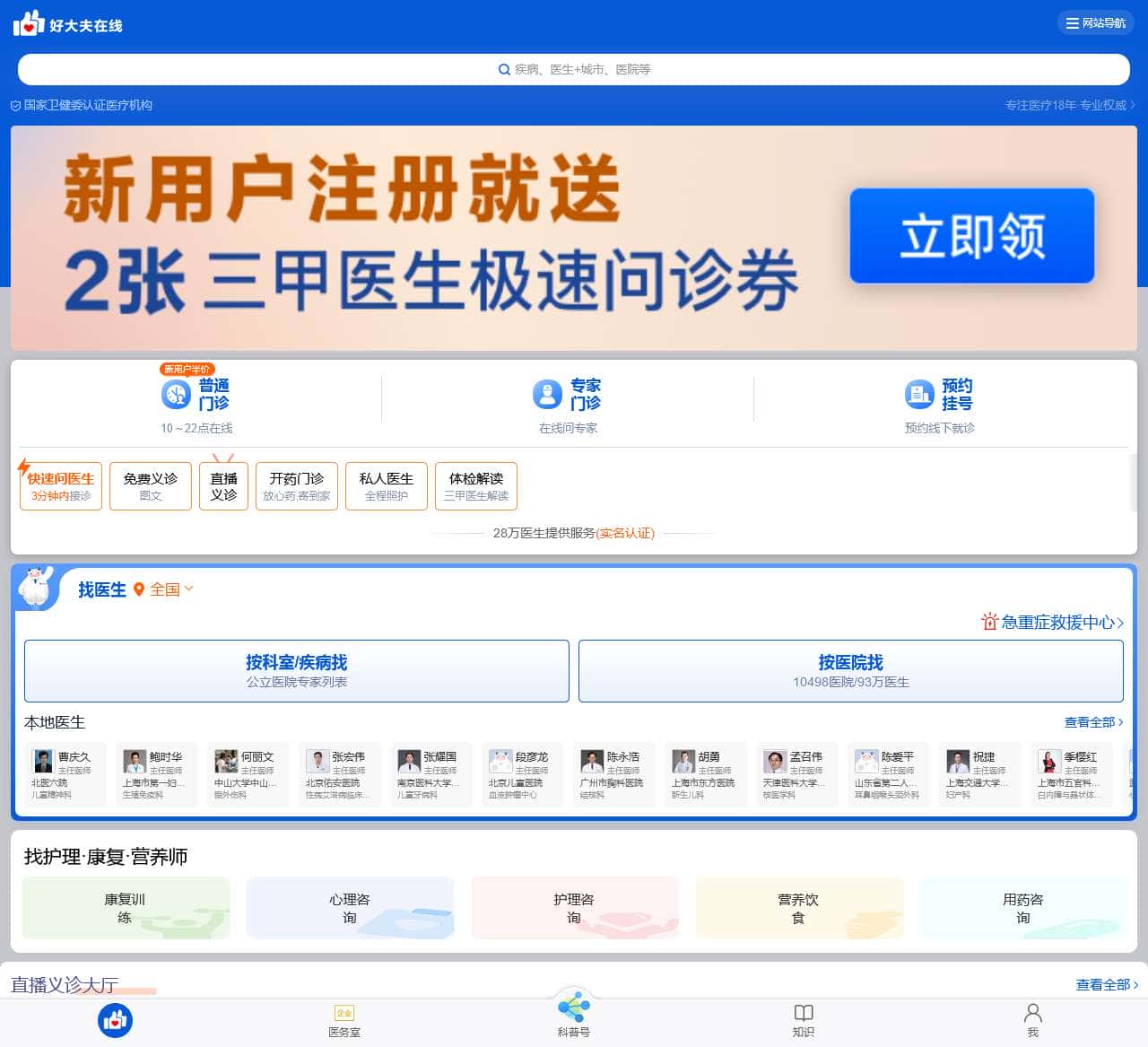The height and width of the screenshot is (1047, 1148).
Task: Open 护理咨询 service card
Action: (575, 908)
